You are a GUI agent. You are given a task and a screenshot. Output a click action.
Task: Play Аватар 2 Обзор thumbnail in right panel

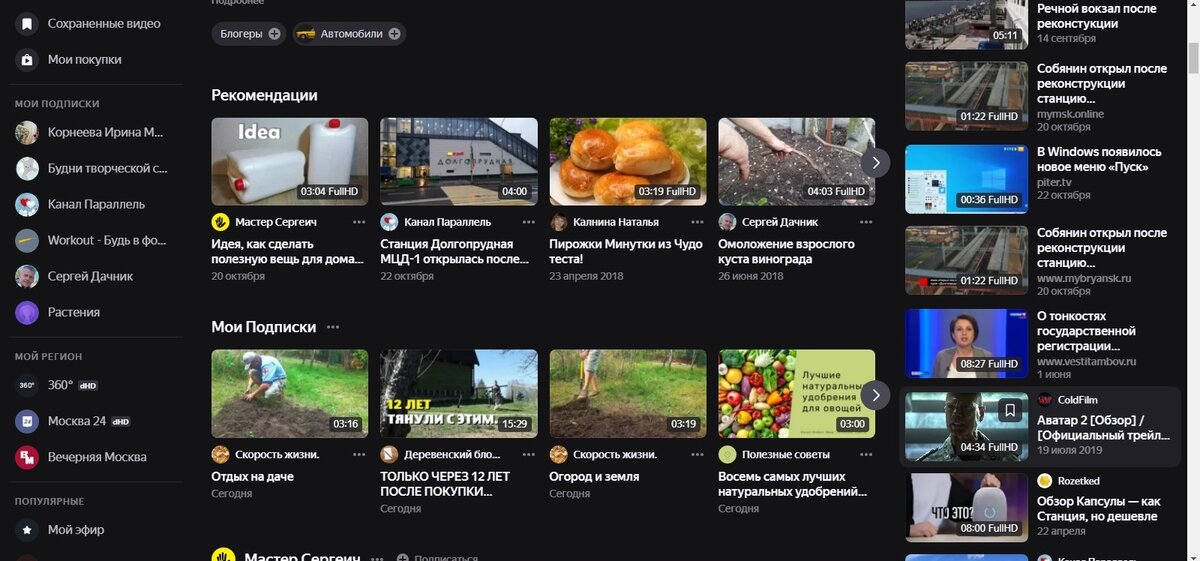coord(967,427)
